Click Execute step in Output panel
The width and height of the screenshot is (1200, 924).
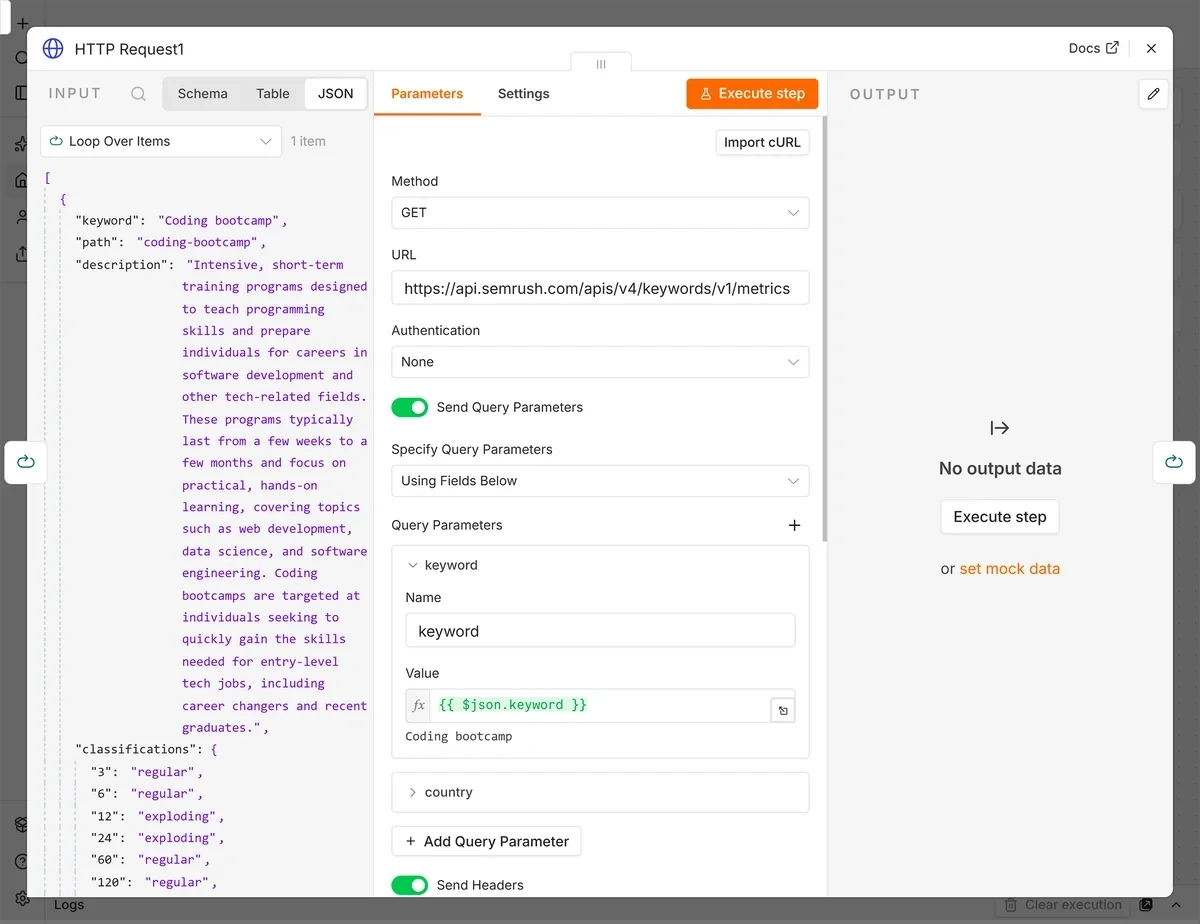[x=1000, y=517]
